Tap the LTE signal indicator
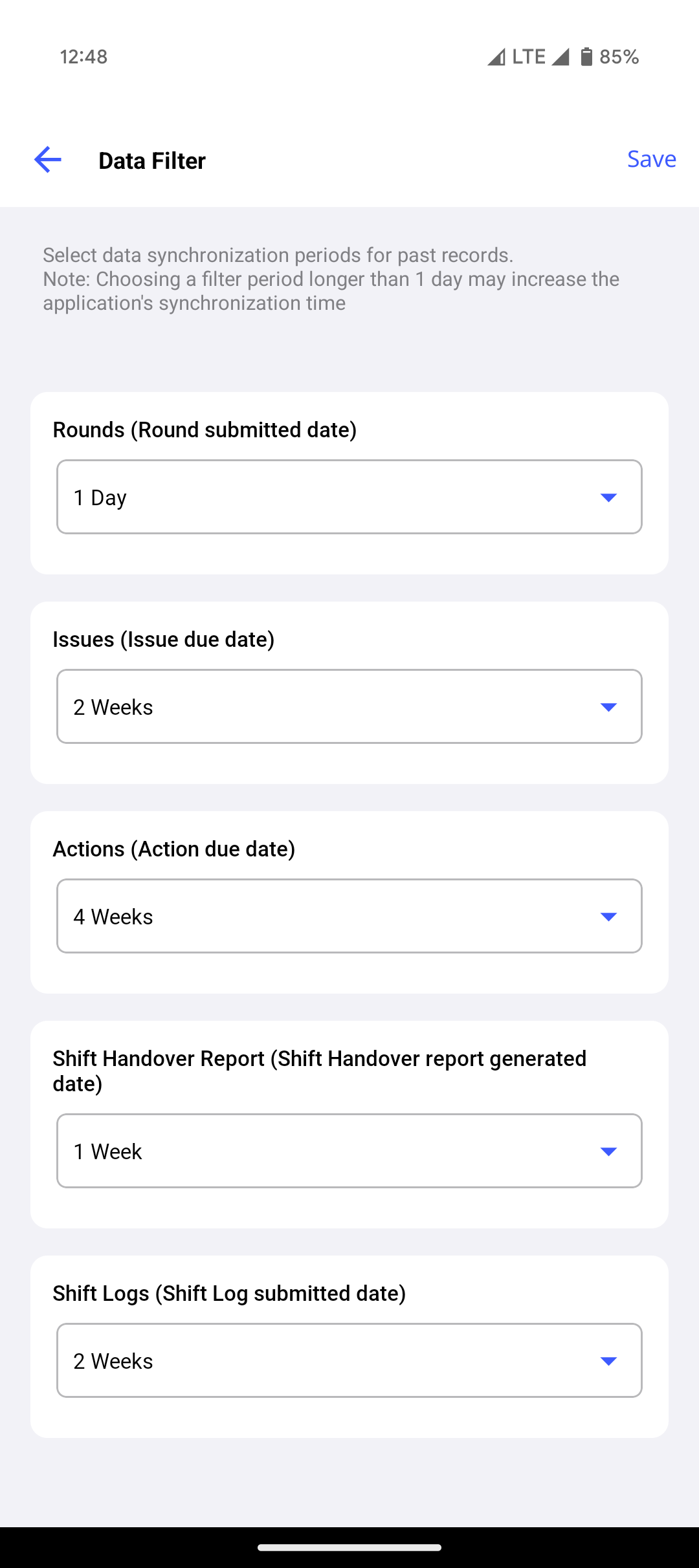Image resolution: width=699 pixels, height=1568 pixels. [528, 57]
